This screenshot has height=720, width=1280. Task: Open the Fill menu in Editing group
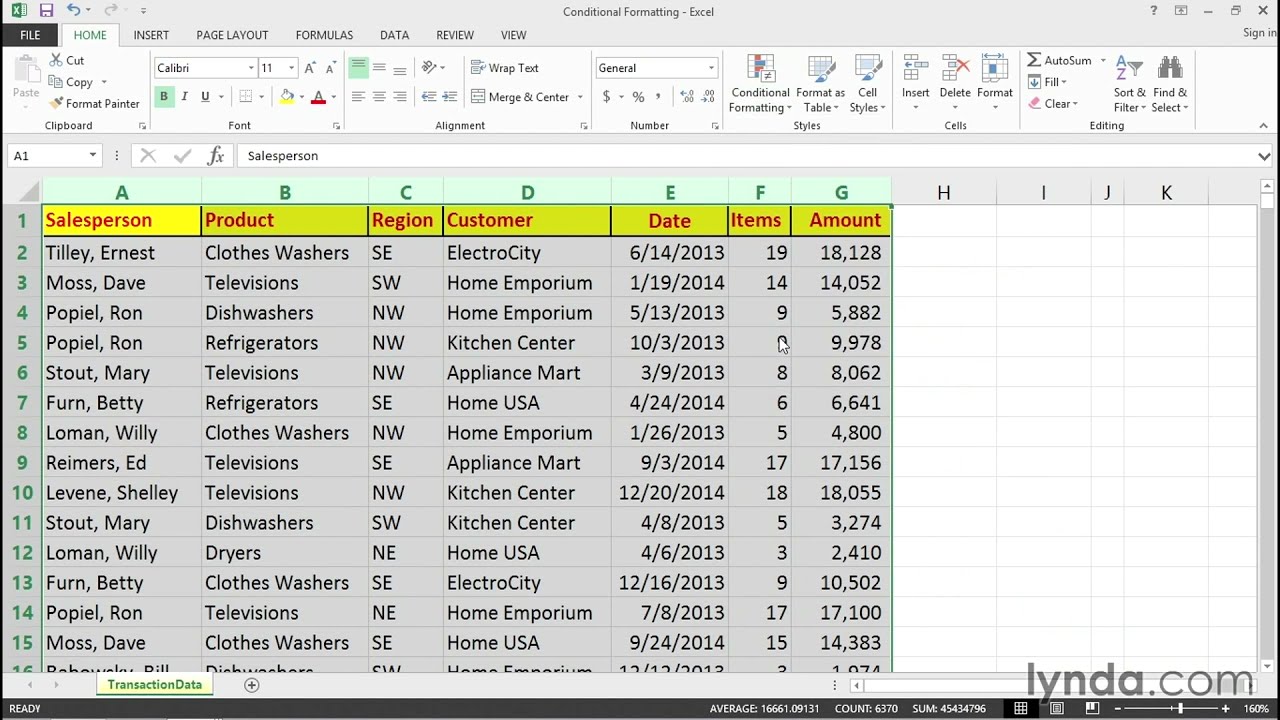pyautogui.click(x=1048, y=82)
